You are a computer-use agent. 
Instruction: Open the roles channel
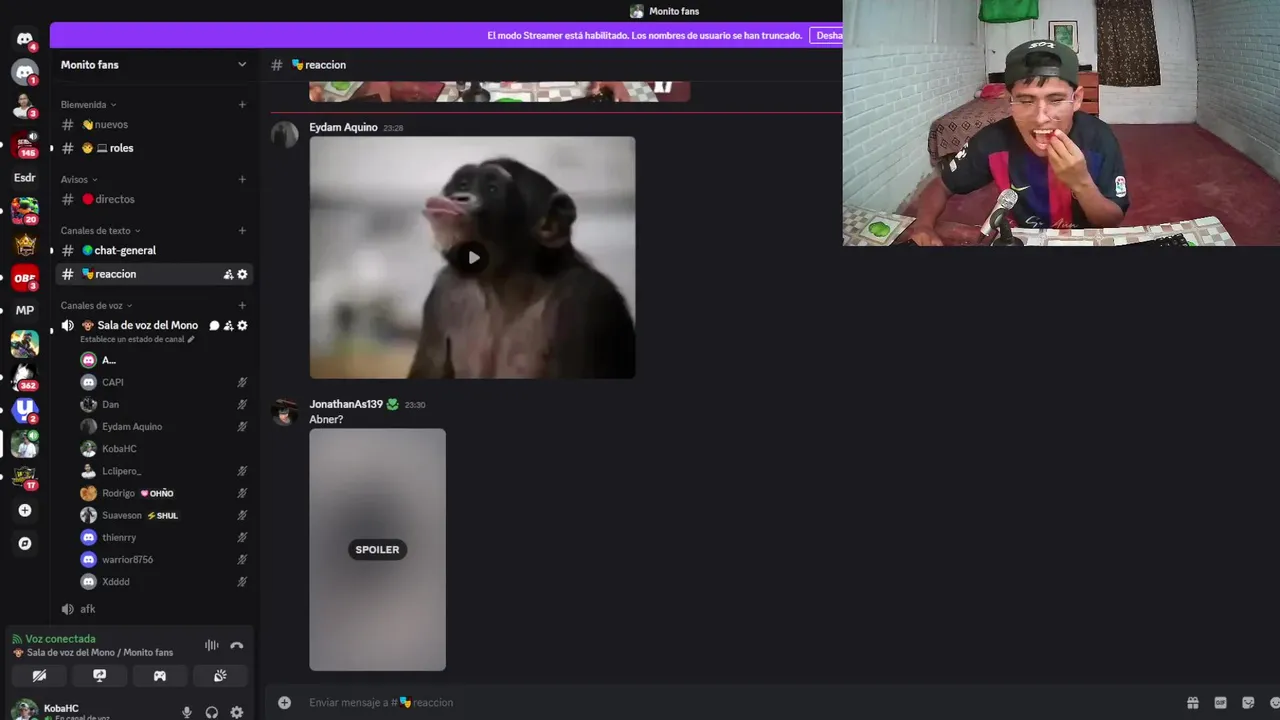click(x=154, y=148)
